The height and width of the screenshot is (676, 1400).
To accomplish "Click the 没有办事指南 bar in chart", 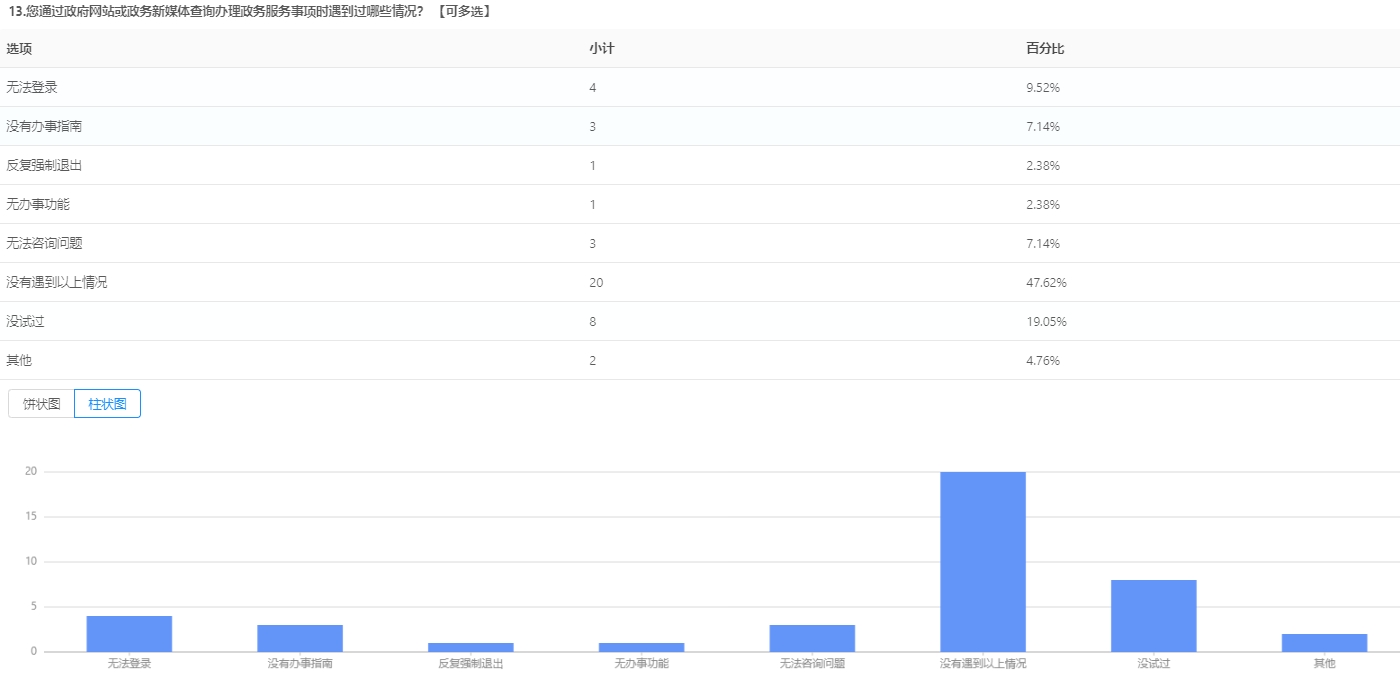I will click(300, 638).
